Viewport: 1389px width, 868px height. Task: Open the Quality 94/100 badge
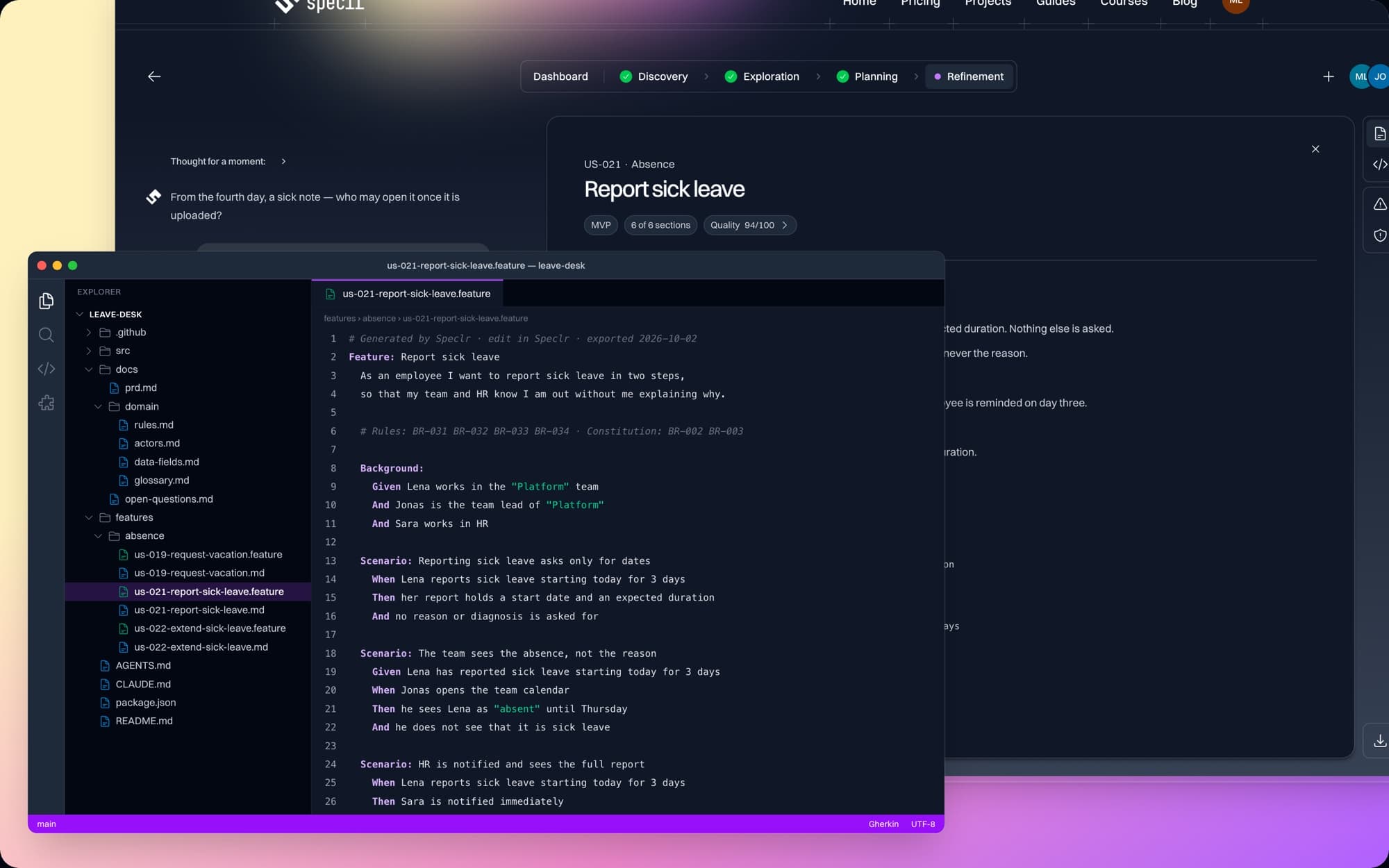(749, 225)
